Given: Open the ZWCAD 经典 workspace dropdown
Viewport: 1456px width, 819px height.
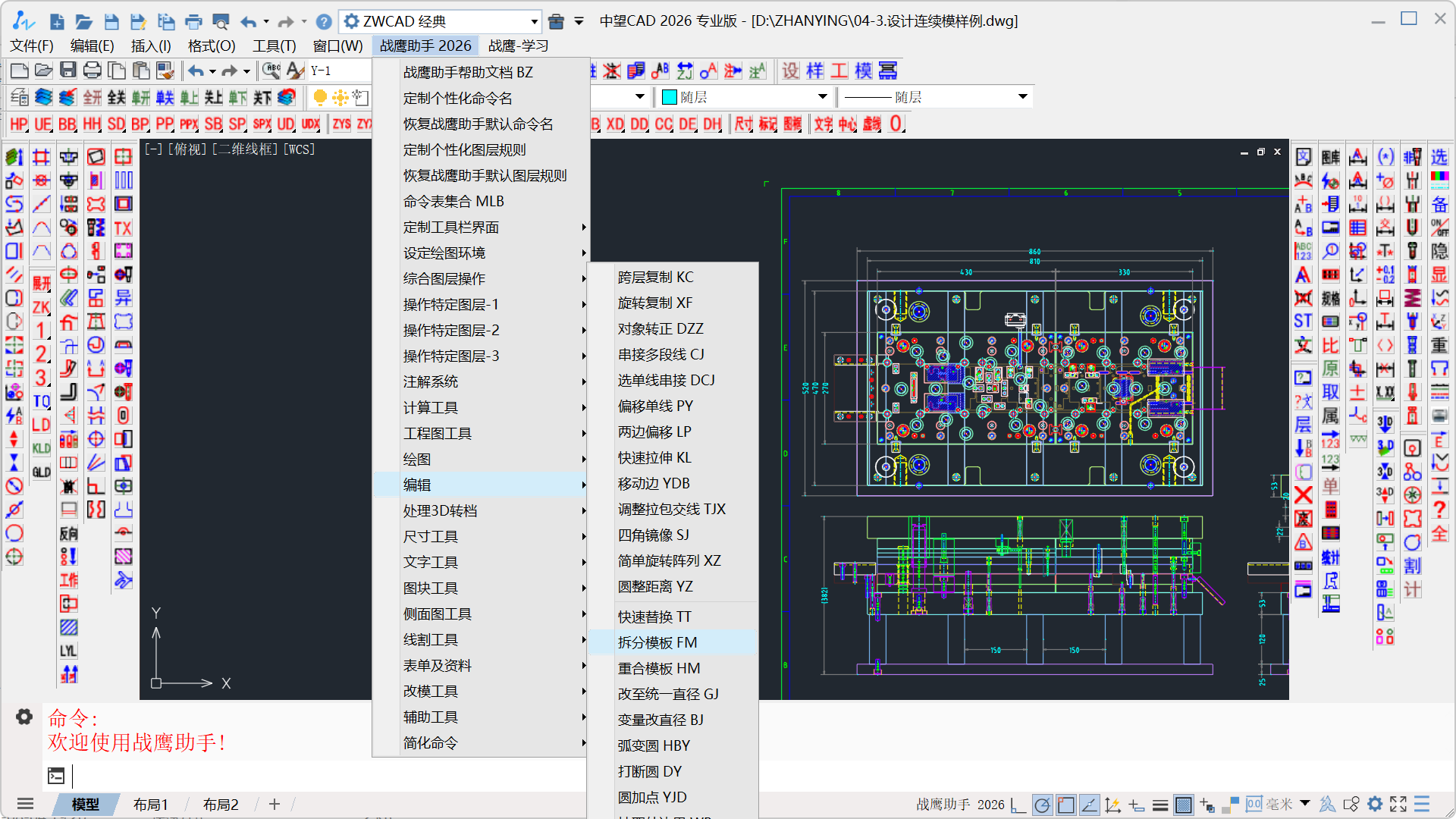Looking at the screenshot, I should coord(534,21).
